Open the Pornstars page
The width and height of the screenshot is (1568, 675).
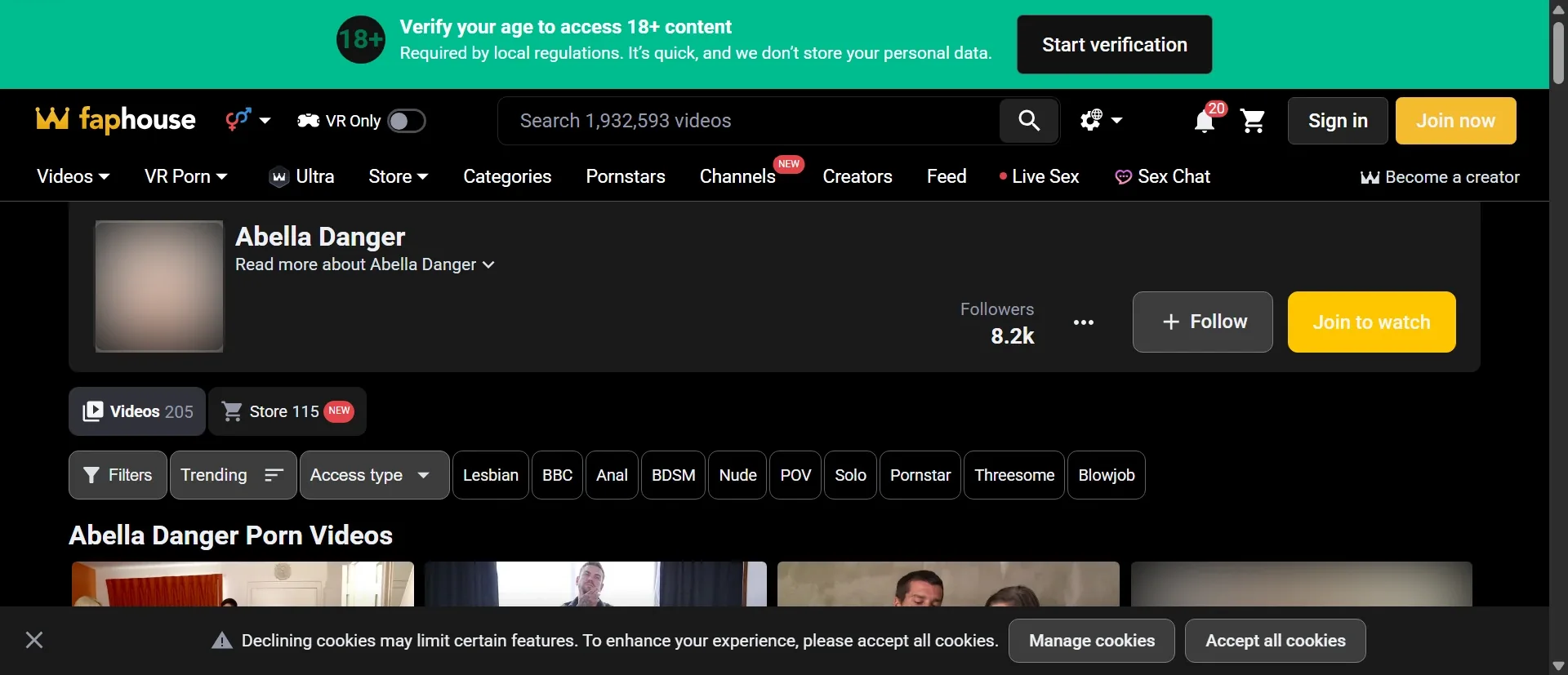(626, 176)
